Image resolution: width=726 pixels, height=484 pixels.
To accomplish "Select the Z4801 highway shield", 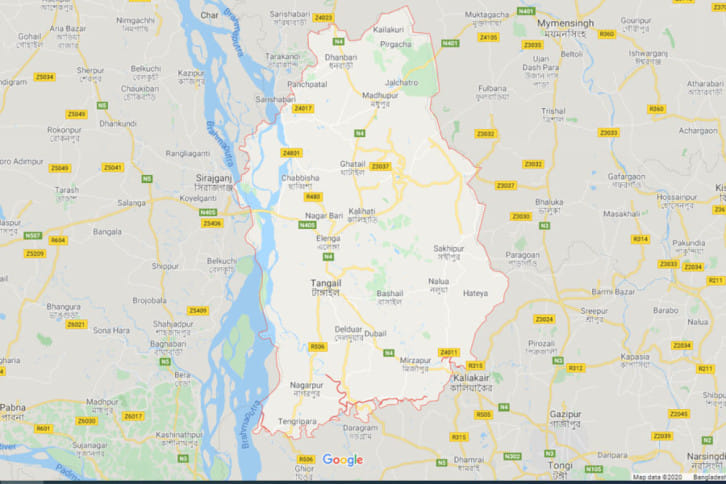I will (291, 153).
